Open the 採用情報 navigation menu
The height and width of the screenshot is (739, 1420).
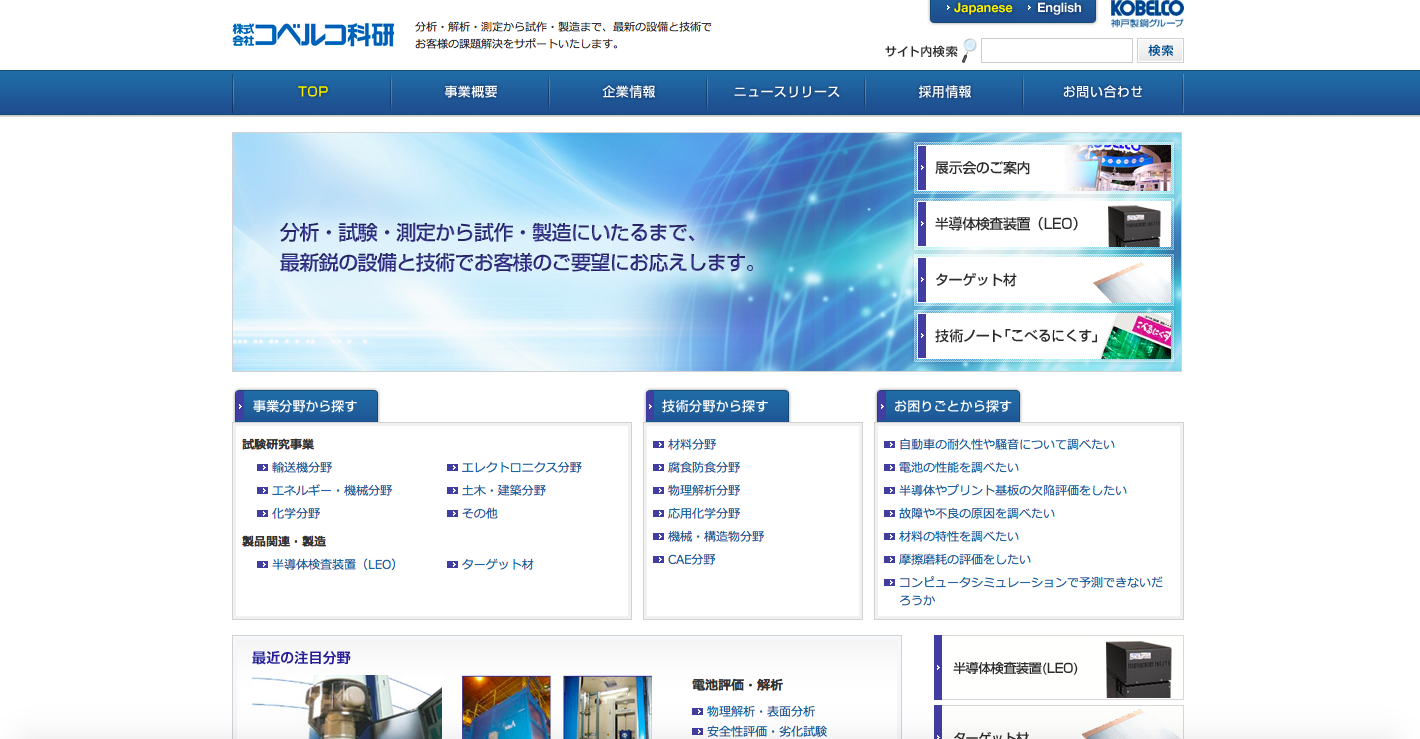[x=945, y=92]
